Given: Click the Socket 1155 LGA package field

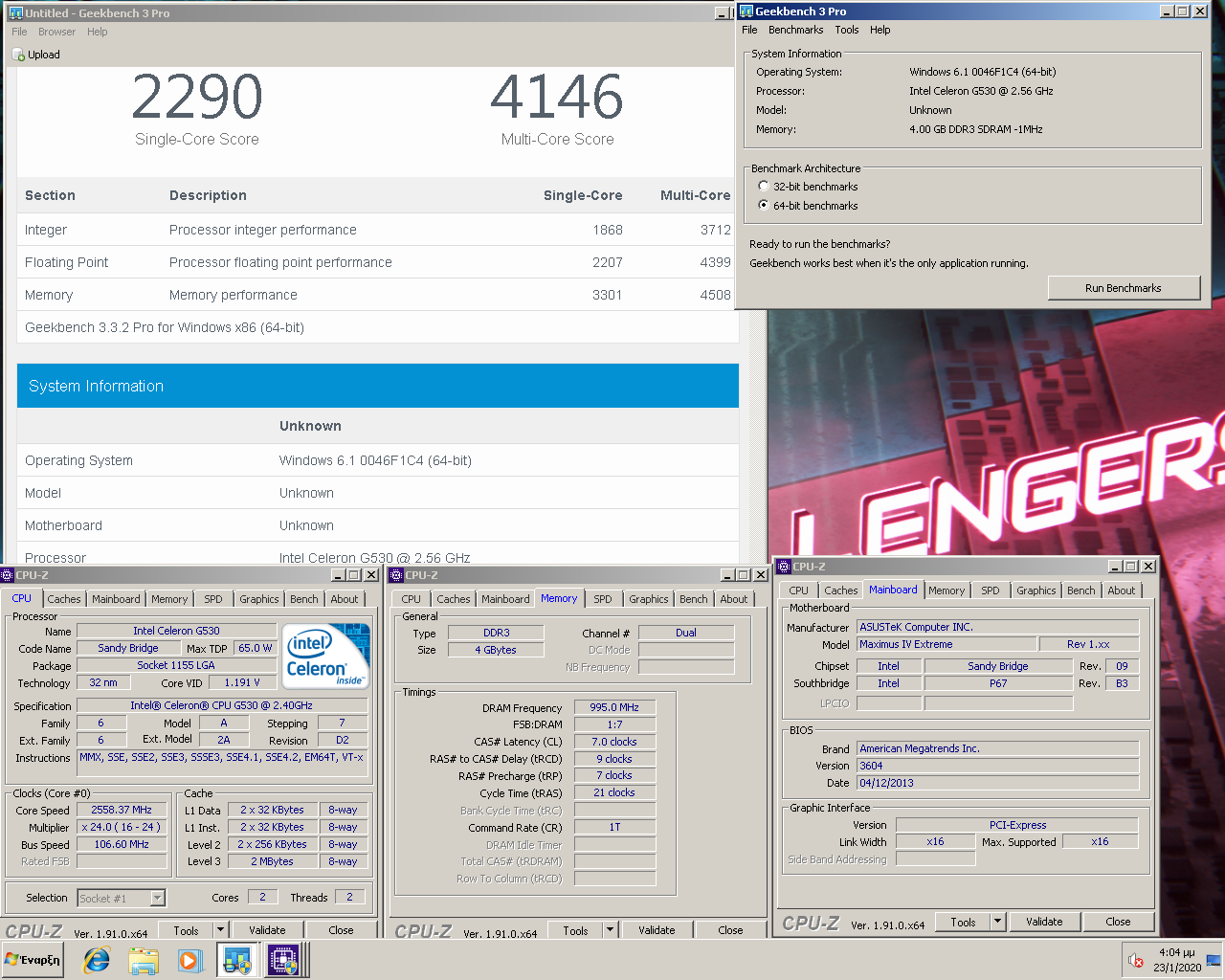Looking at the screenshot, I should click(x=176, y=665).
